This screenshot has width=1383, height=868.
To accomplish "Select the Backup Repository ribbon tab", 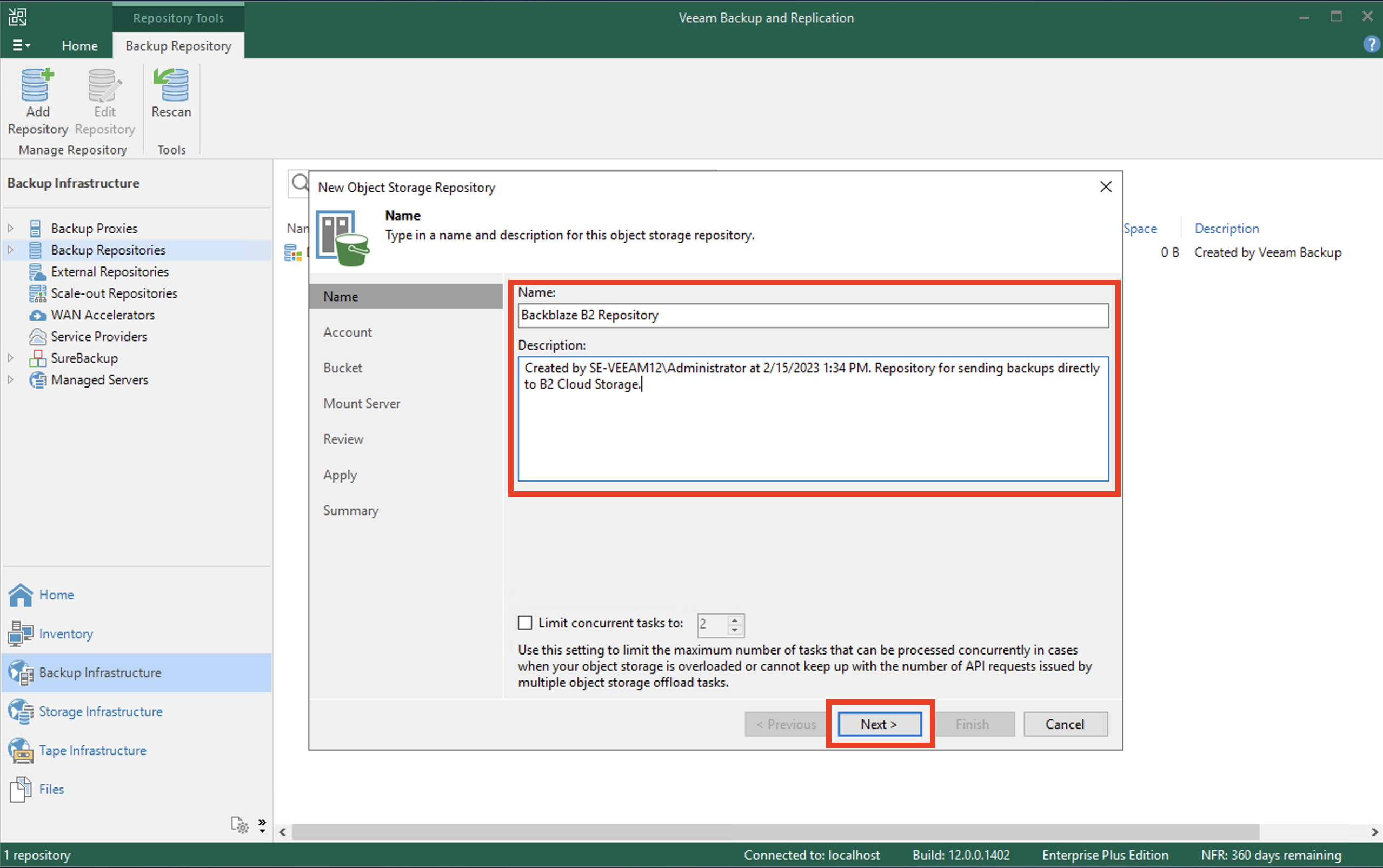I will coord(178,45).
